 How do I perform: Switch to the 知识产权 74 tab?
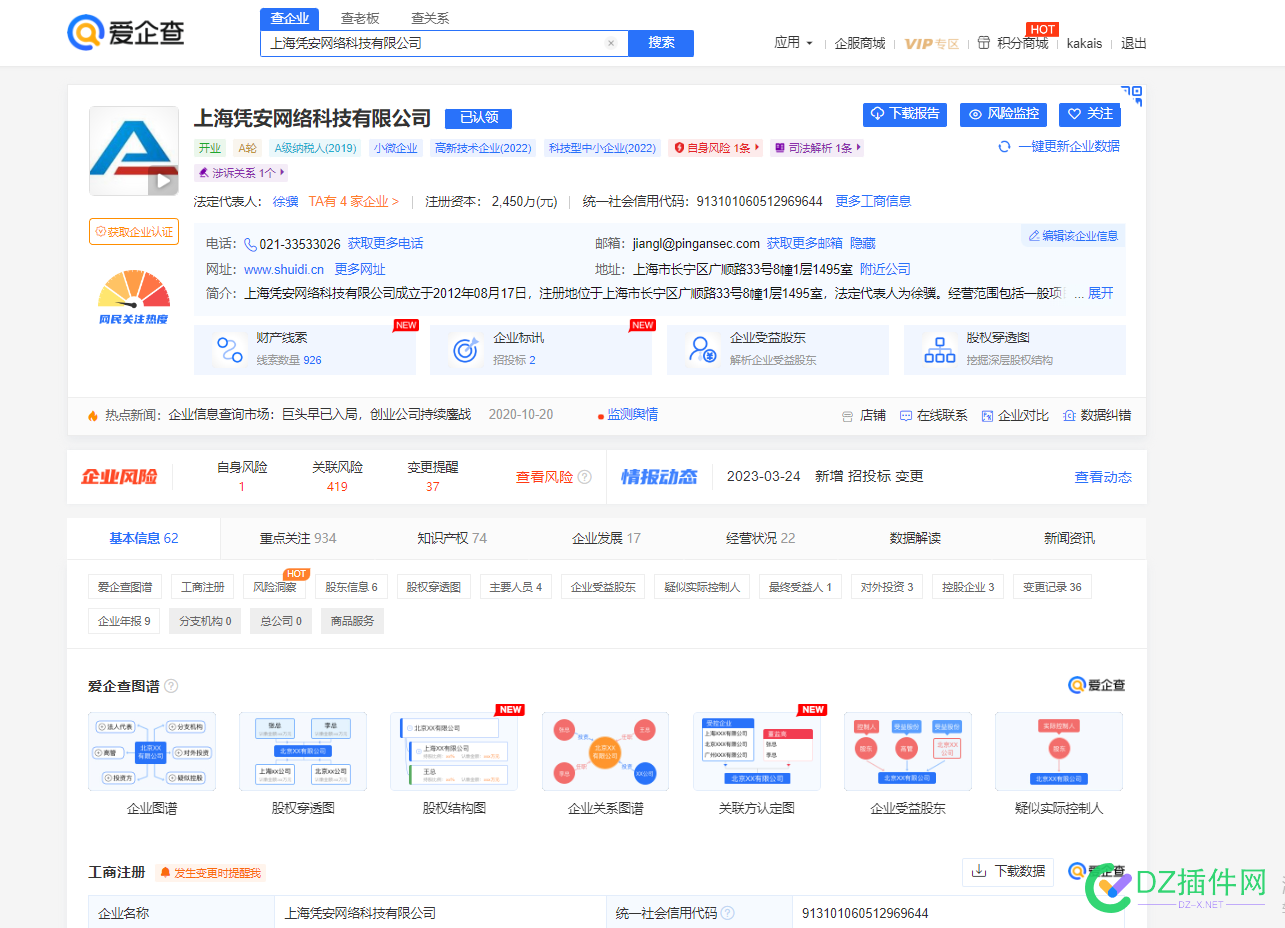(x=452, y=538)
